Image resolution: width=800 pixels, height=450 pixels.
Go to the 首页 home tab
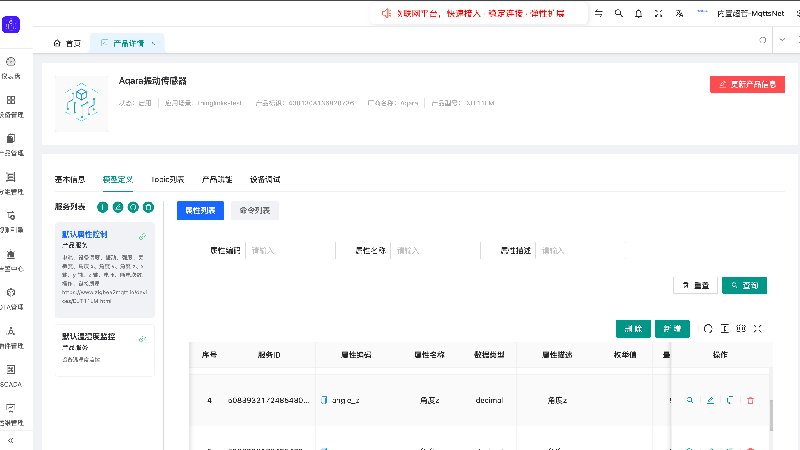pos(67,43)
